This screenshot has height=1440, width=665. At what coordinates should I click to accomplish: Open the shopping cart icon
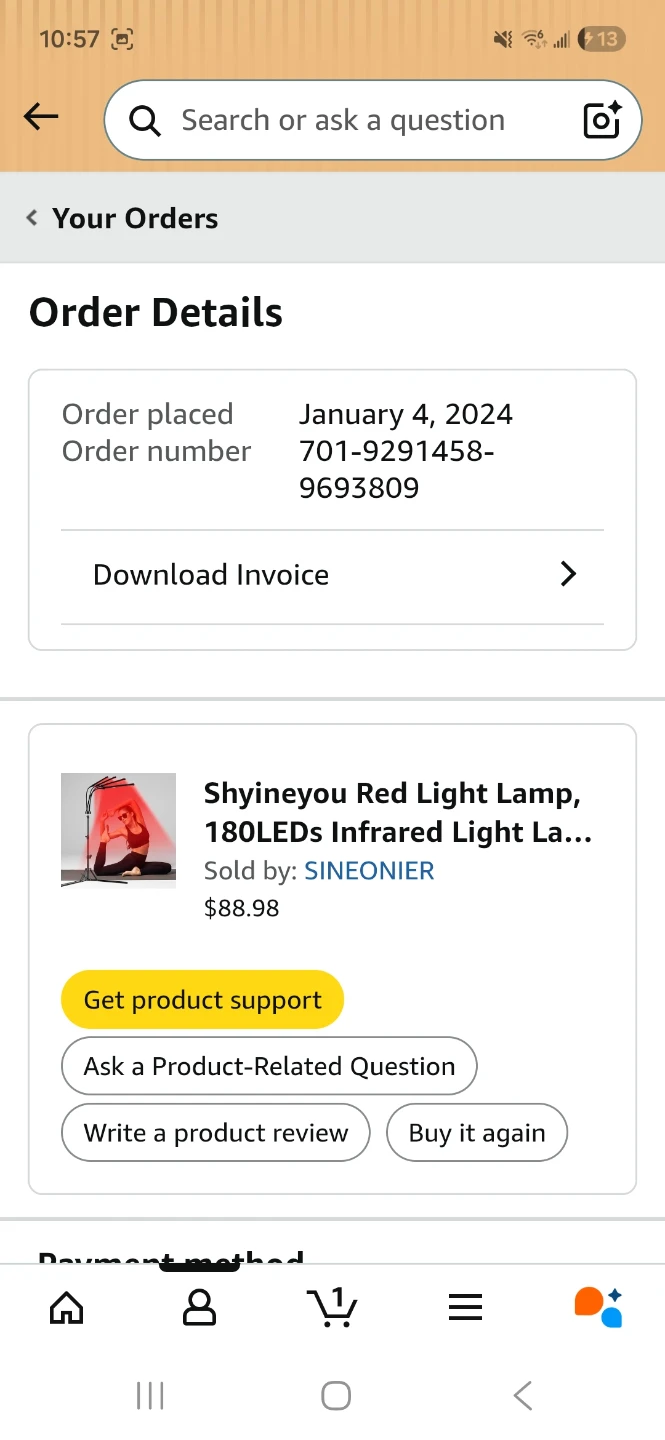pos(332,1307)
